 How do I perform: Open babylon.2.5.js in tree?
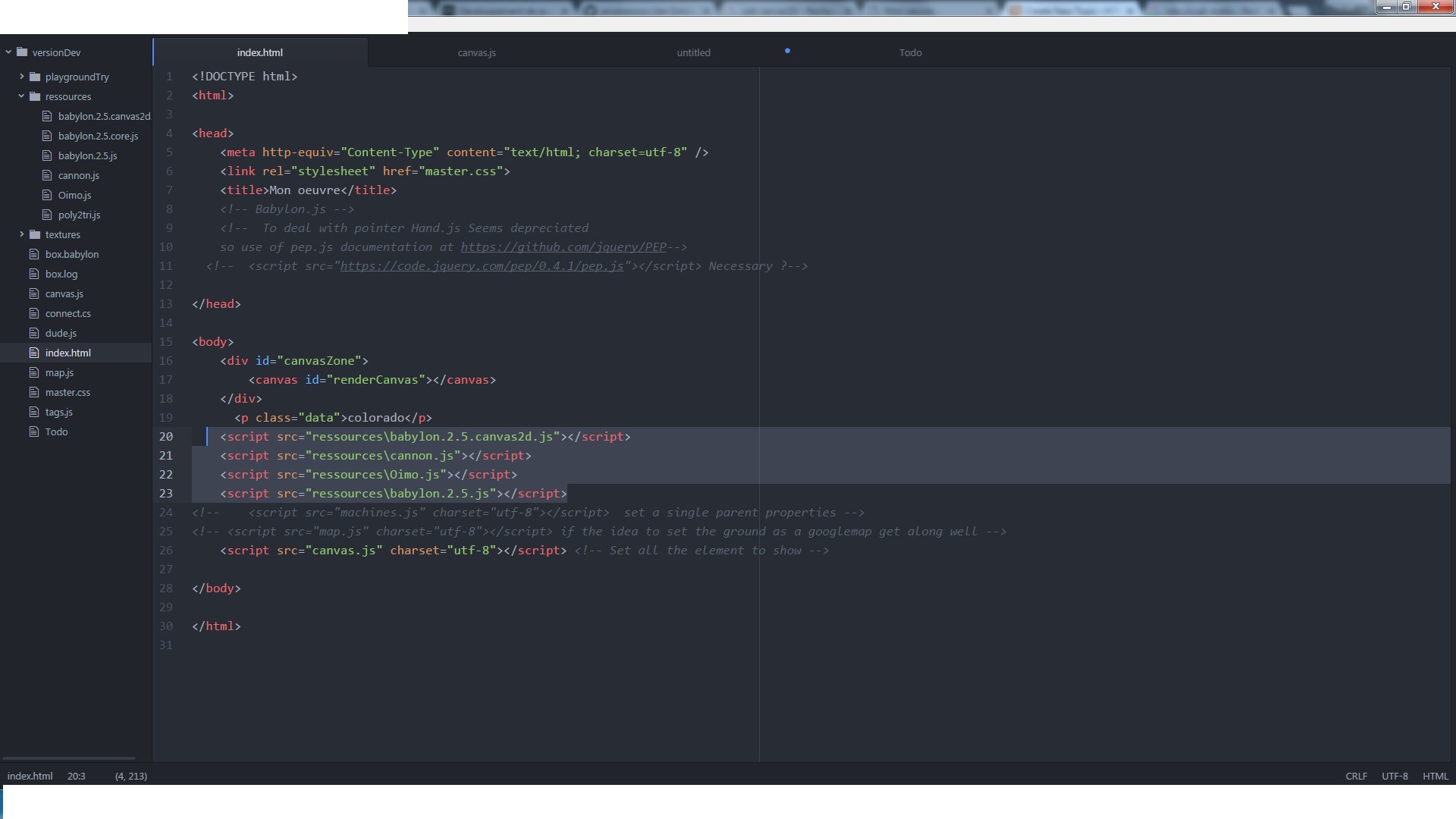(87, 155)
